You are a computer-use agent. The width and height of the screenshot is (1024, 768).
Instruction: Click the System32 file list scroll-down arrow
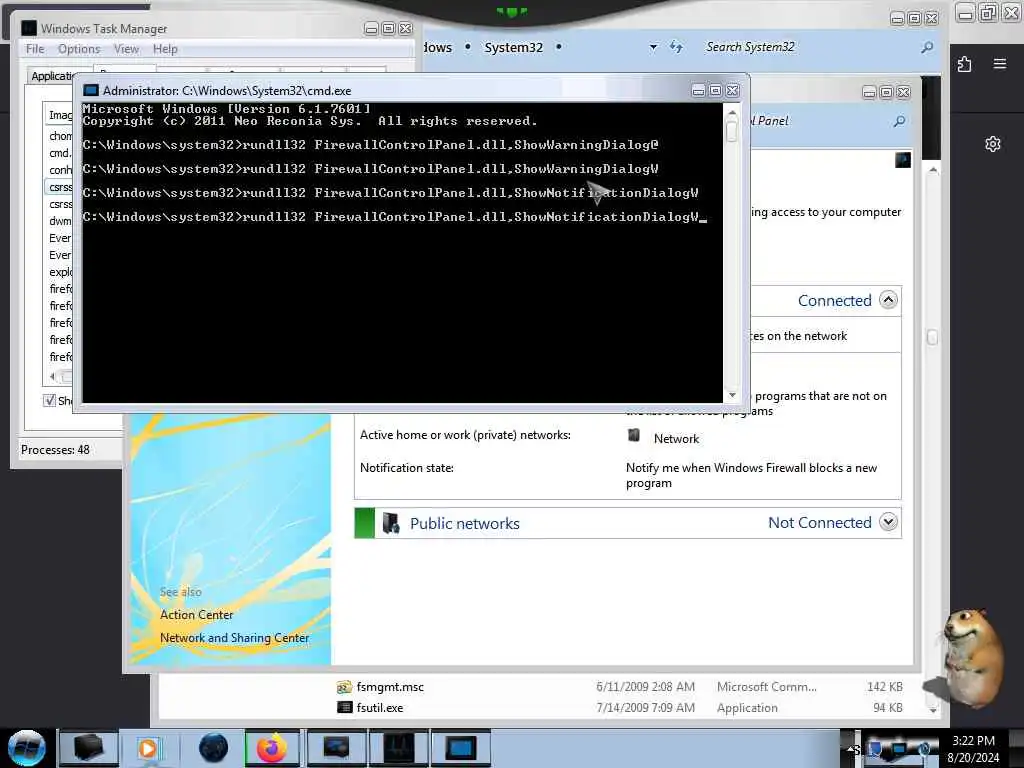tap(933, 709)
